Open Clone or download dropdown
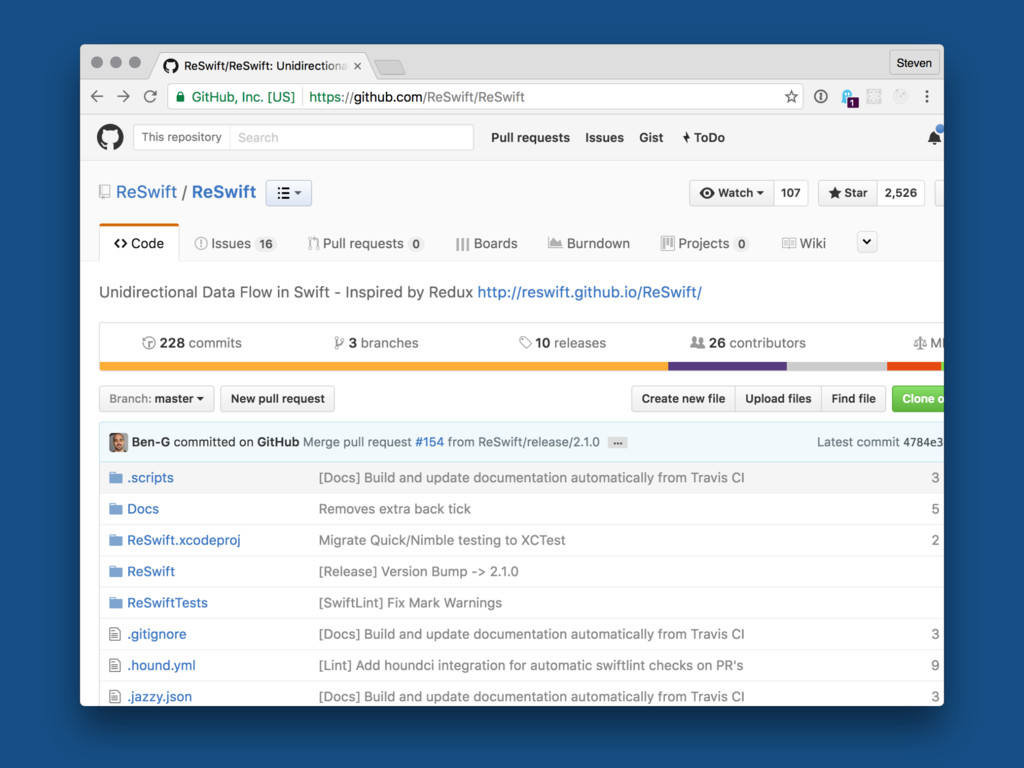1024x768 pixels. click(918, 398)
